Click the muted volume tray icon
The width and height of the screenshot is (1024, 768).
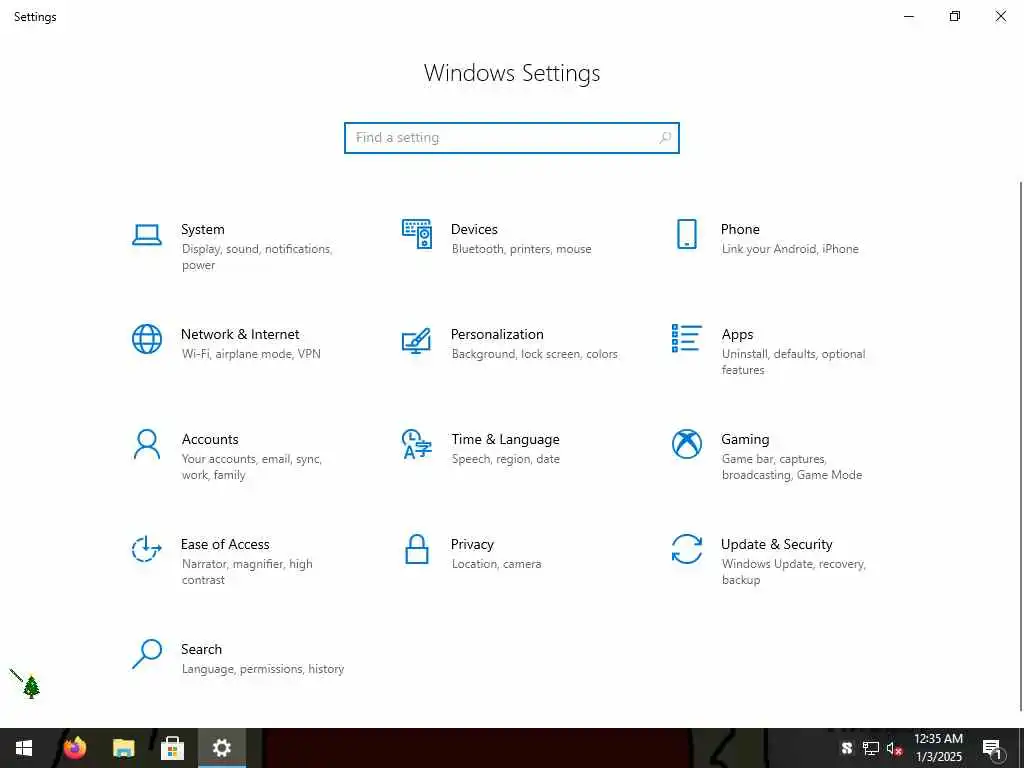(x=894, y=749)
